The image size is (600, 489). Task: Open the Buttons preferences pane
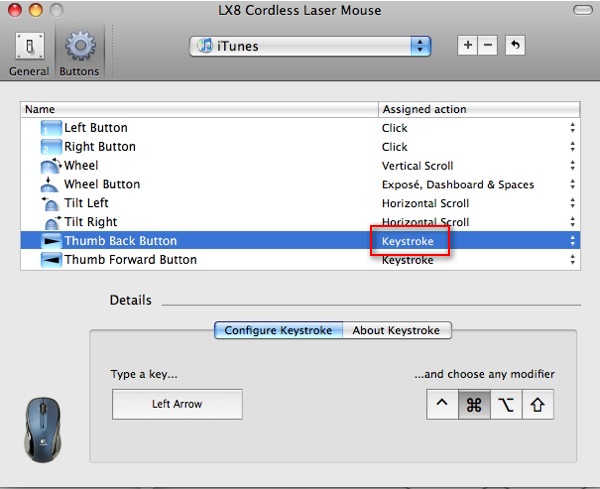tap(80, 54)
